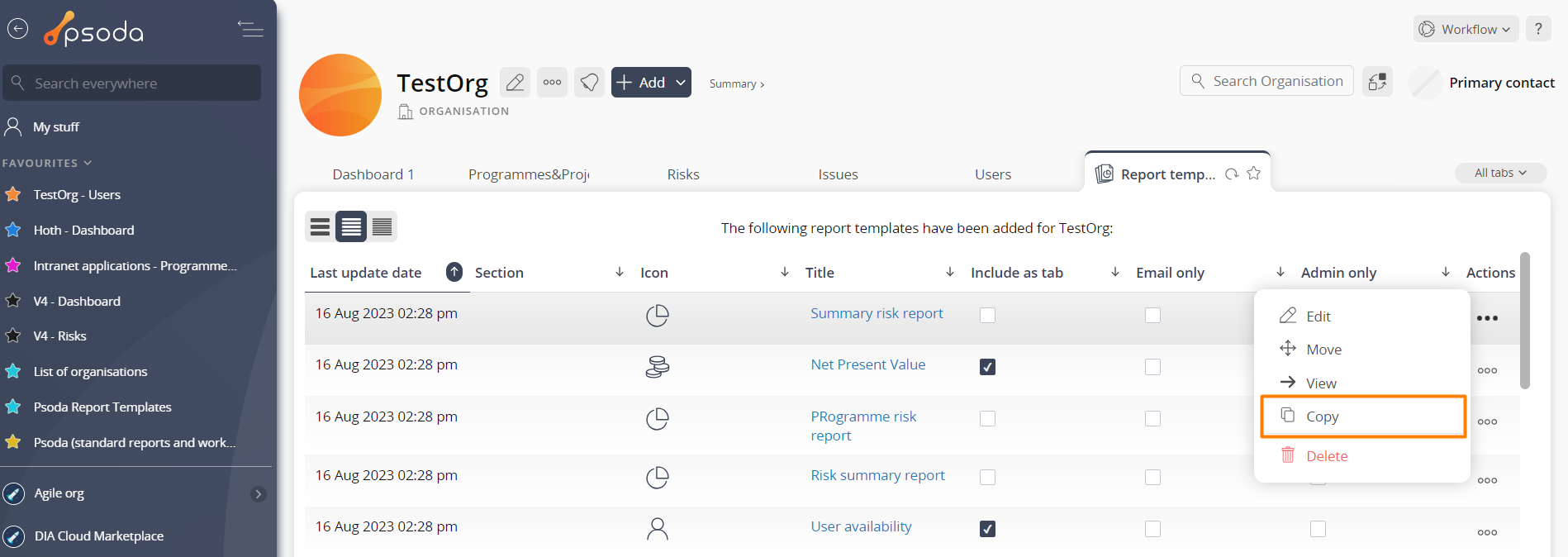
Task: Open Hoth - Dashboard favourite
Action: click(x=83, y=230)
